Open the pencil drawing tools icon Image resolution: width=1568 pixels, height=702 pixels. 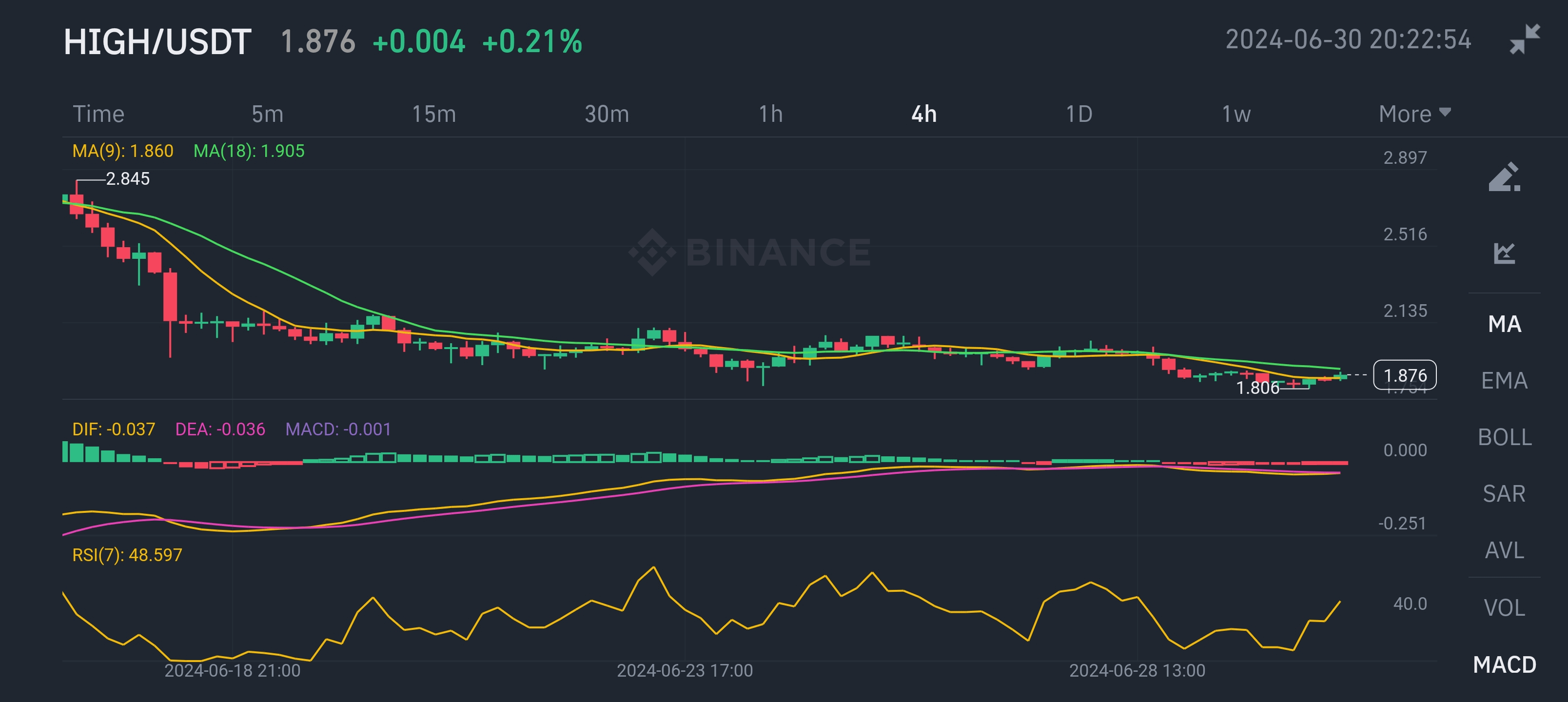1504,177
